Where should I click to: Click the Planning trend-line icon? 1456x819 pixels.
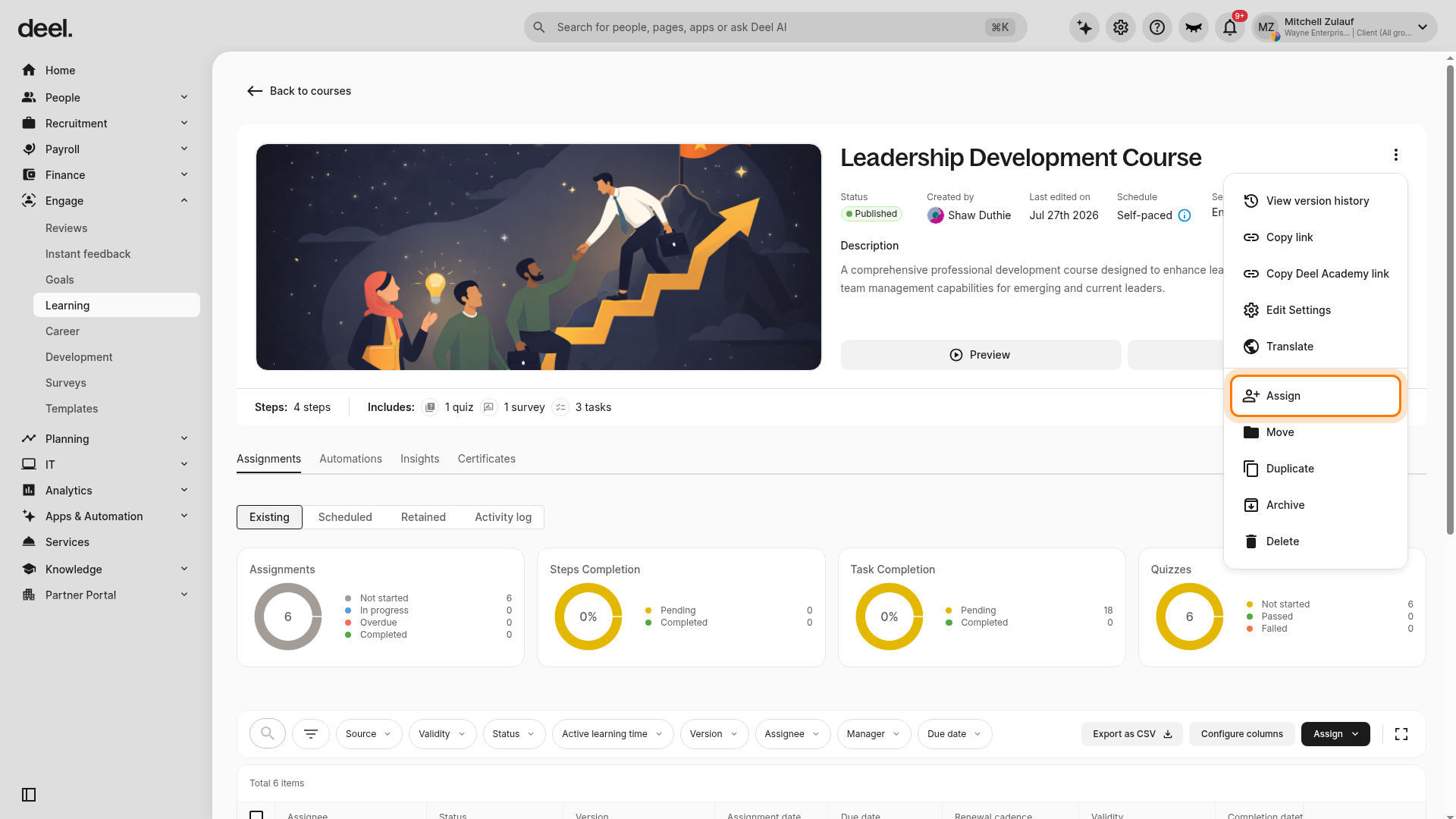[x=29, y=438]
